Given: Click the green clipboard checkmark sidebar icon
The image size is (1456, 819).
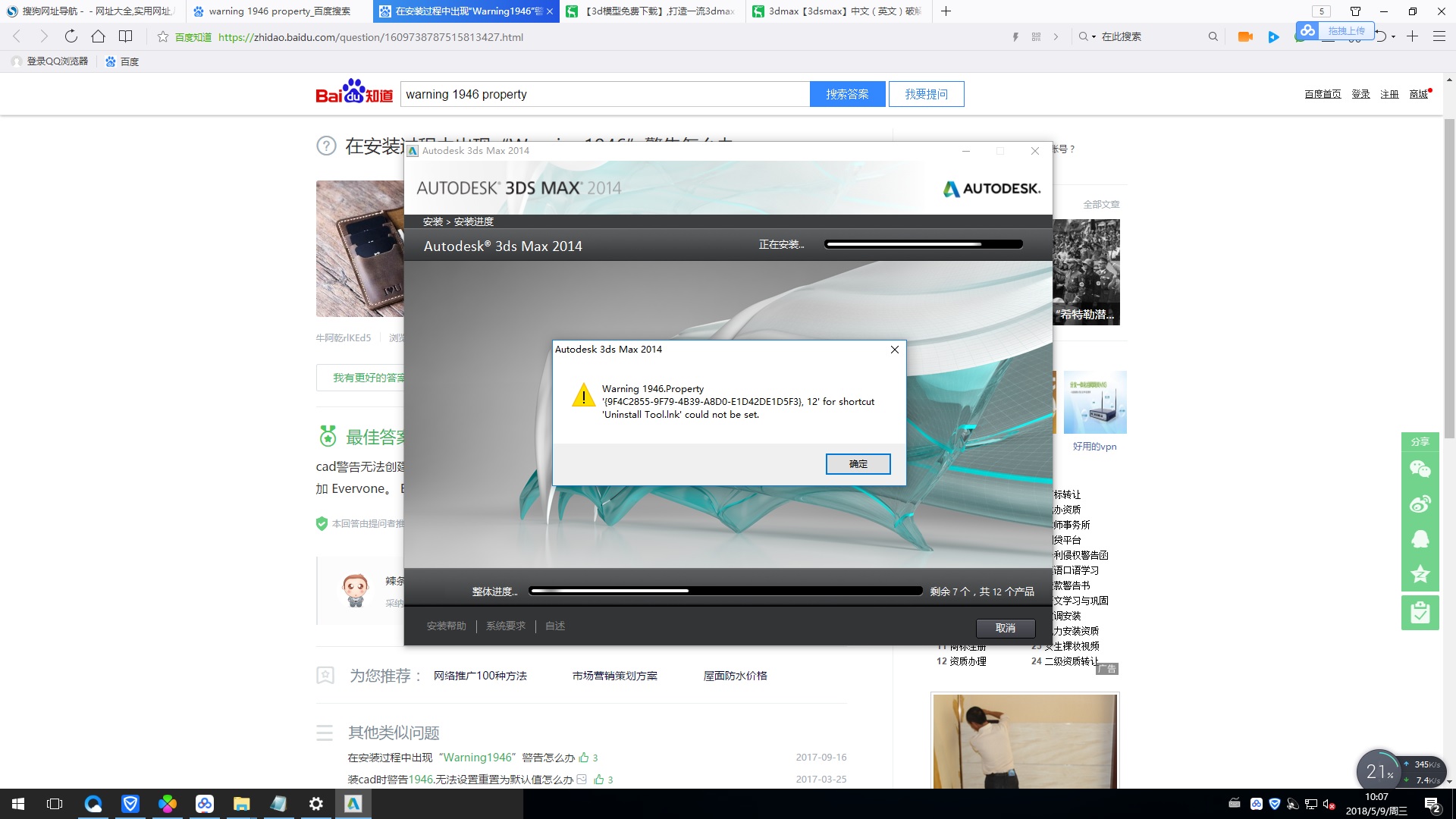Looking at the screenshot, I should click(x=1420, y=613).
